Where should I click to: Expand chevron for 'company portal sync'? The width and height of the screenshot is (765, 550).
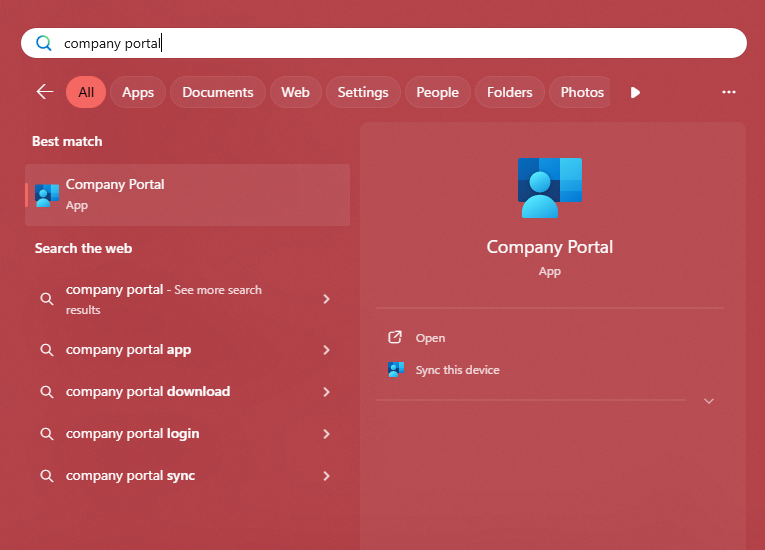click(326, 475)
